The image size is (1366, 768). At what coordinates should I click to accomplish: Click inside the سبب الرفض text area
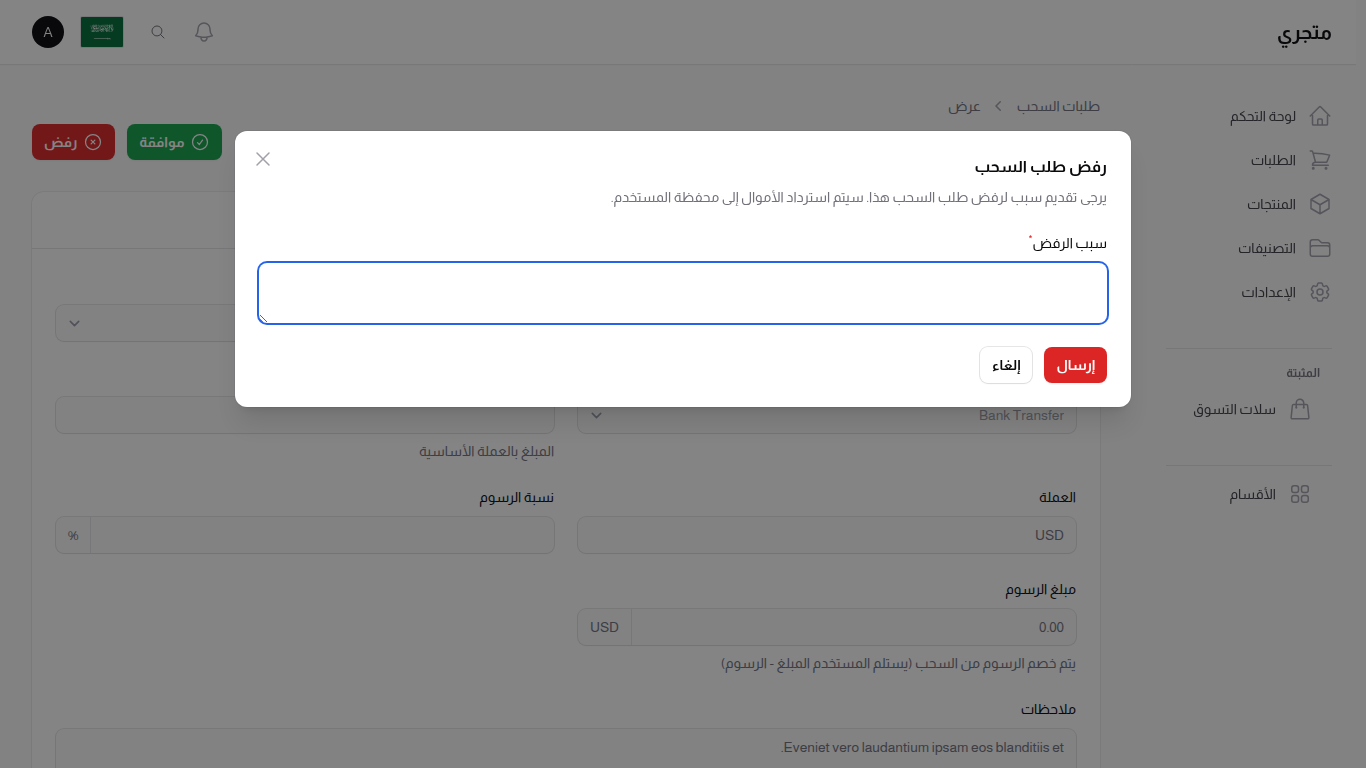[683, 293]
